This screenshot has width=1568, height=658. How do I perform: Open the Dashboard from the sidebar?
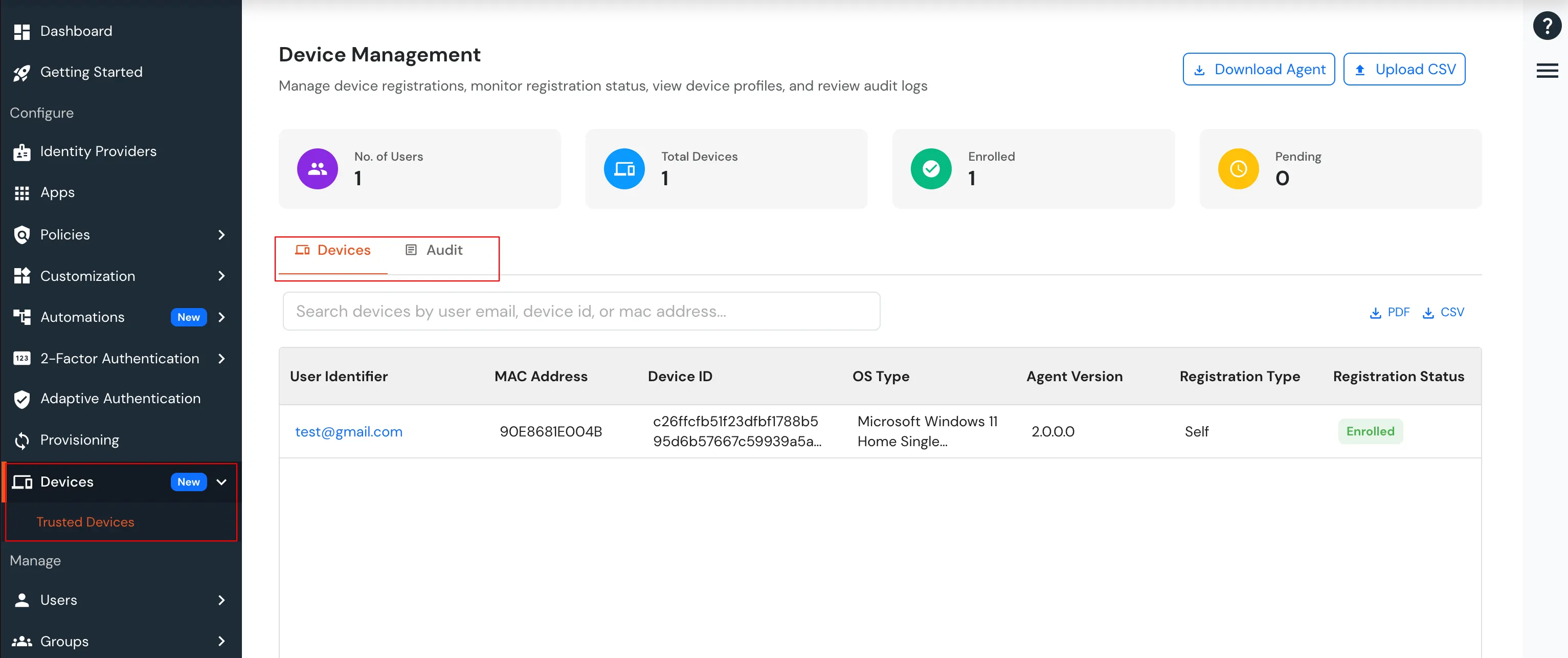point(76,31)
